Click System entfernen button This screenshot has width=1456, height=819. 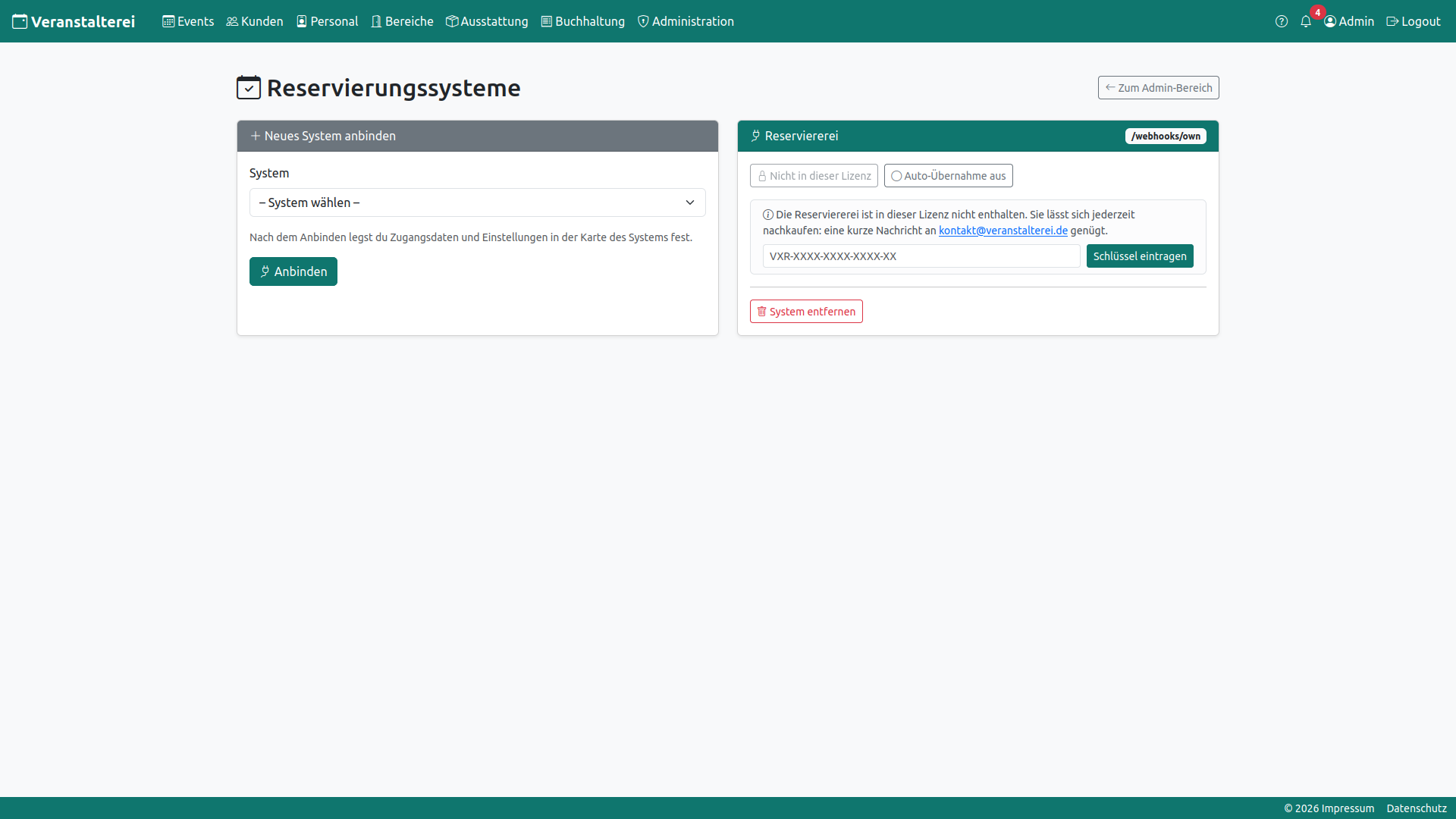point(806,312)
